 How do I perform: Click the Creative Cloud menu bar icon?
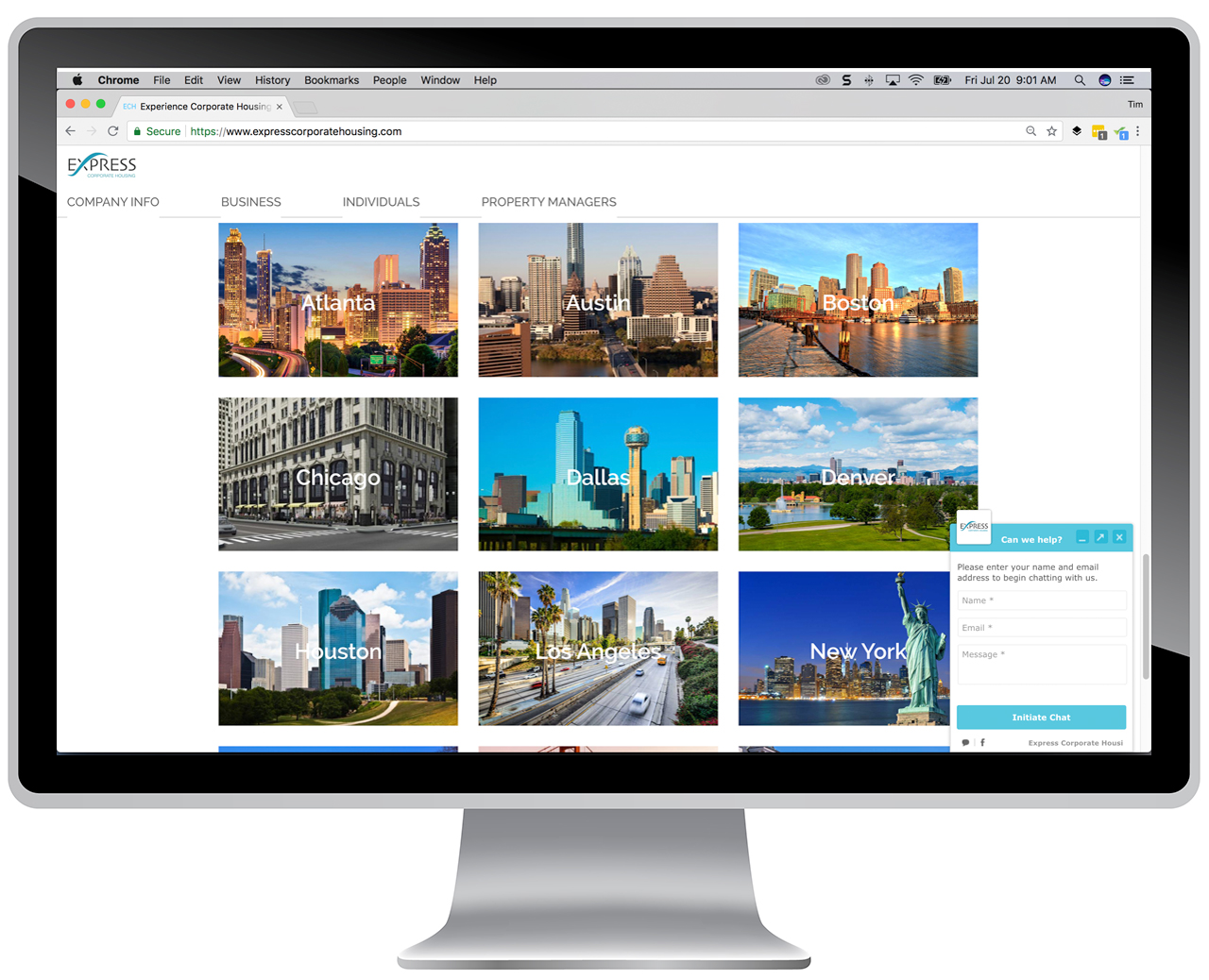(x=823, y=80)
